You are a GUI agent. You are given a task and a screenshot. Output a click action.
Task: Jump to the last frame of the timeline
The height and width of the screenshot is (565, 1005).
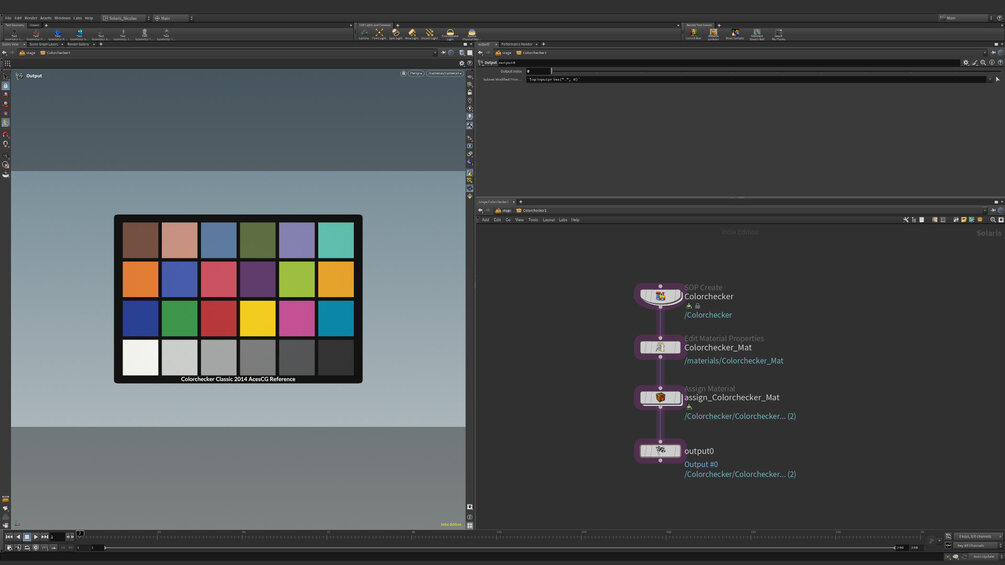[x=45, y=537]
